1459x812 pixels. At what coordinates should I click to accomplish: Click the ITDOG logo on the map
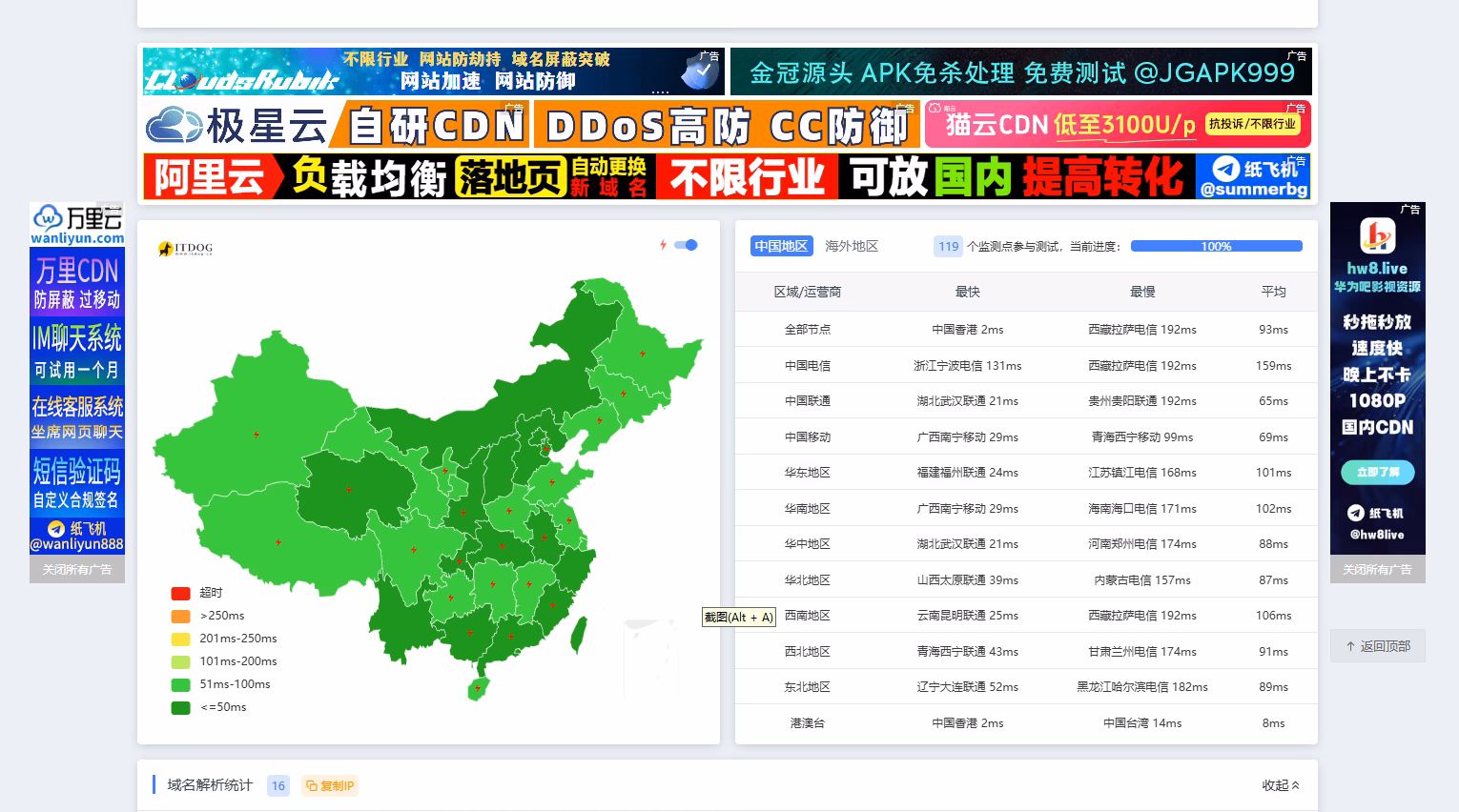(186, 249)
